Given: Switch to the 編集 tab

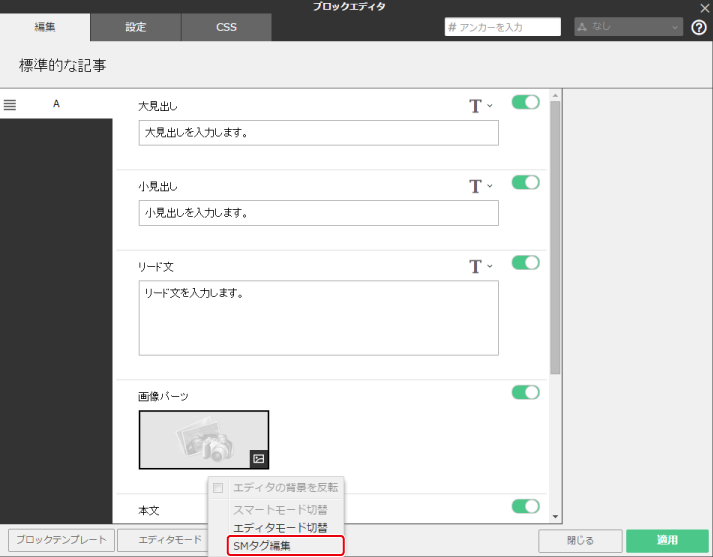Looking at the screenshot, I should coord(45,27).
